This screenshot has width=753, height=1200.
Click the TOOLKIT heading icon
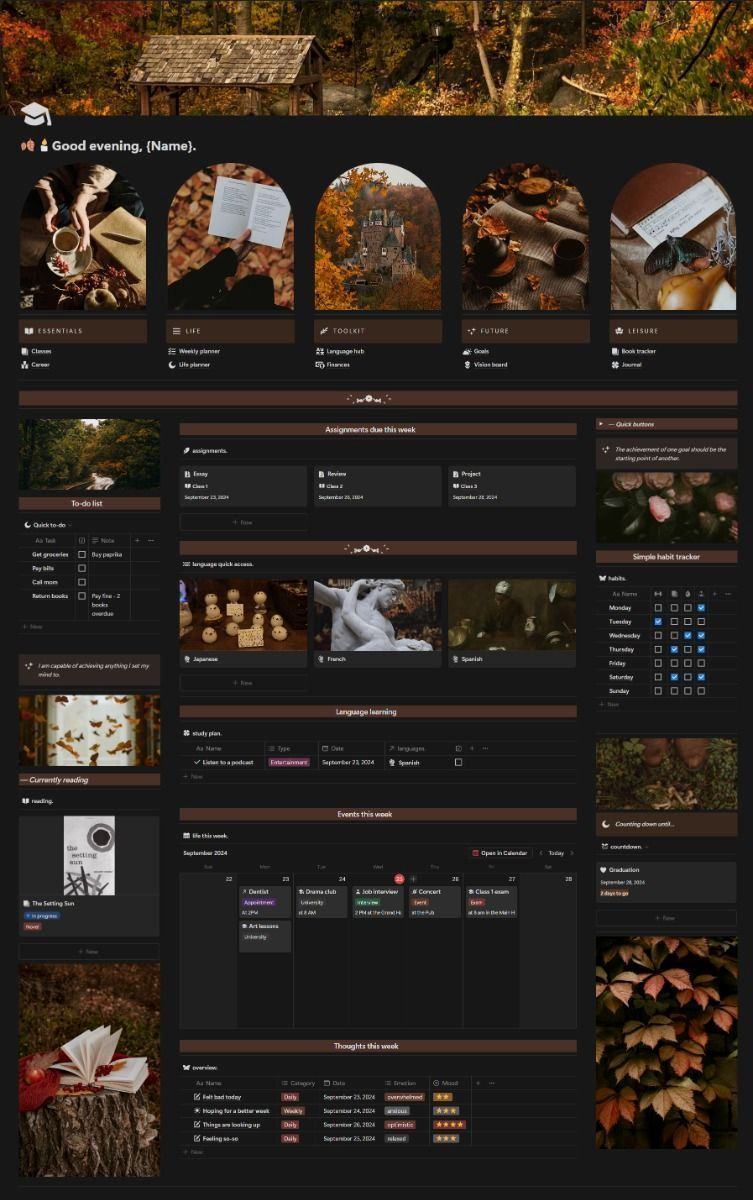pos(324,331)
